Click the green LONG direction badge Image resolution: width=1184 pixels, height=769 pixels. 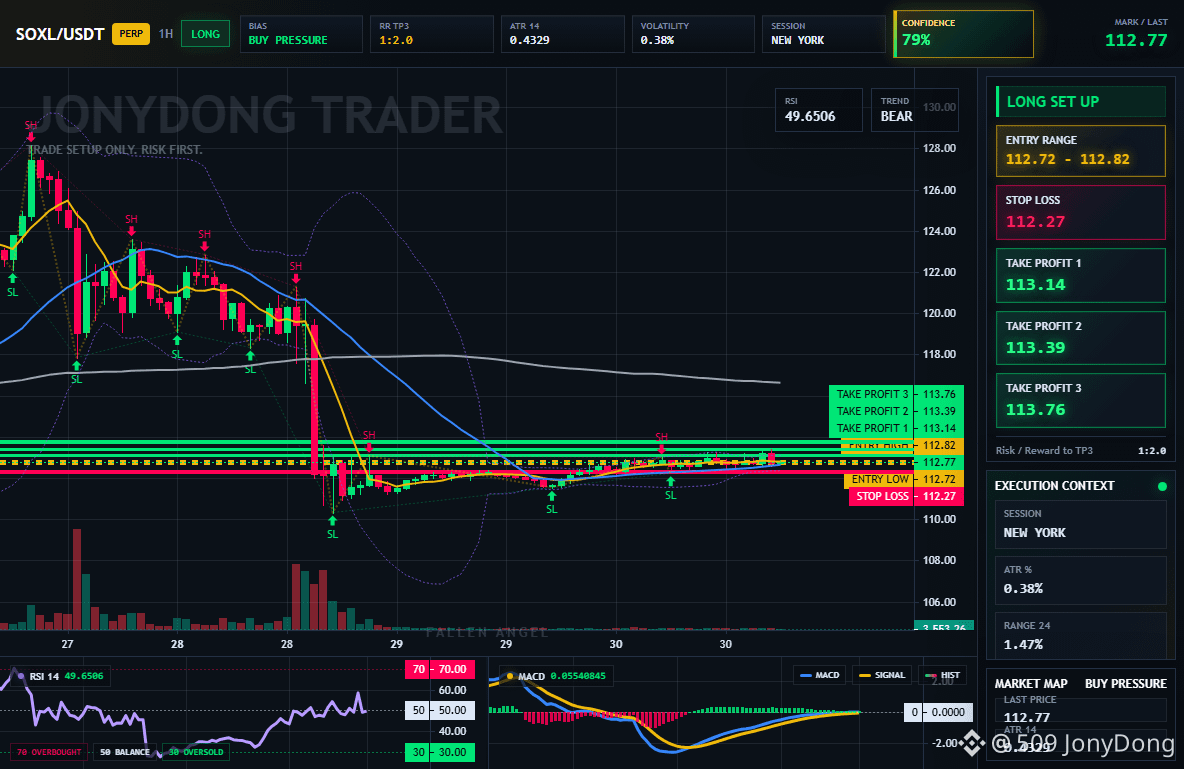205,34
